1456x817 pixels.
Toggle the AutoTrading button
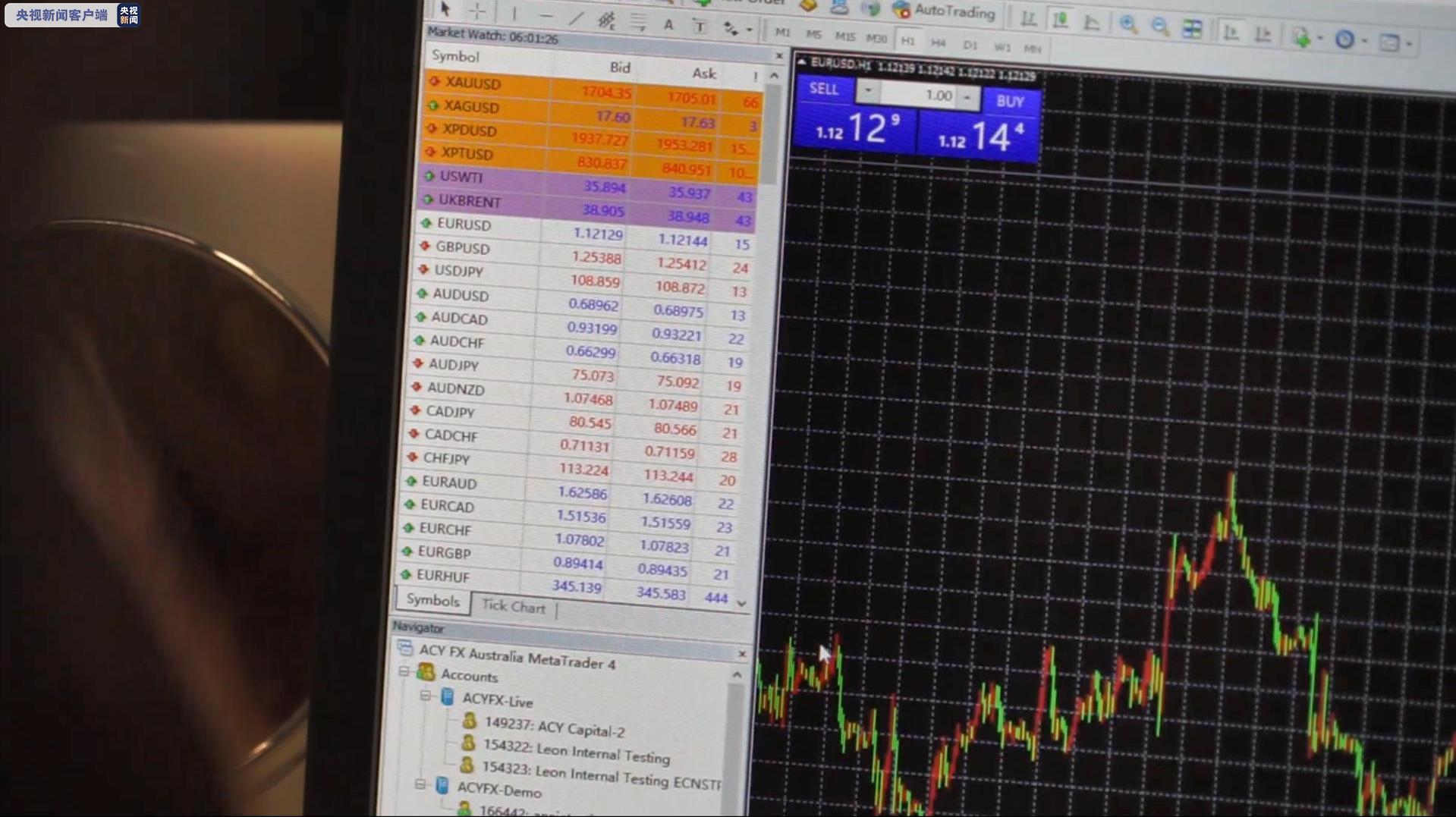pyautogui.click(x=944, y=11)
